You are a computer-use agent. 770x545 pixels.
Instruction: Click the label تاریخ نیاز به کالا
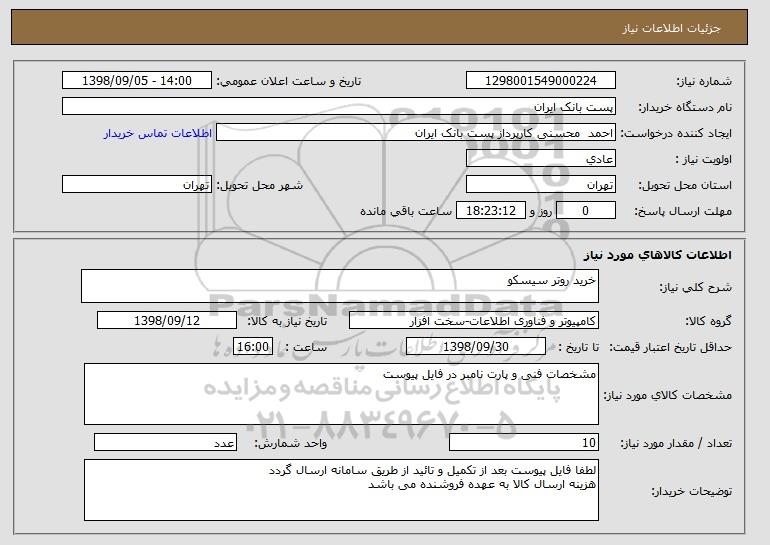[x=287, y=322]
